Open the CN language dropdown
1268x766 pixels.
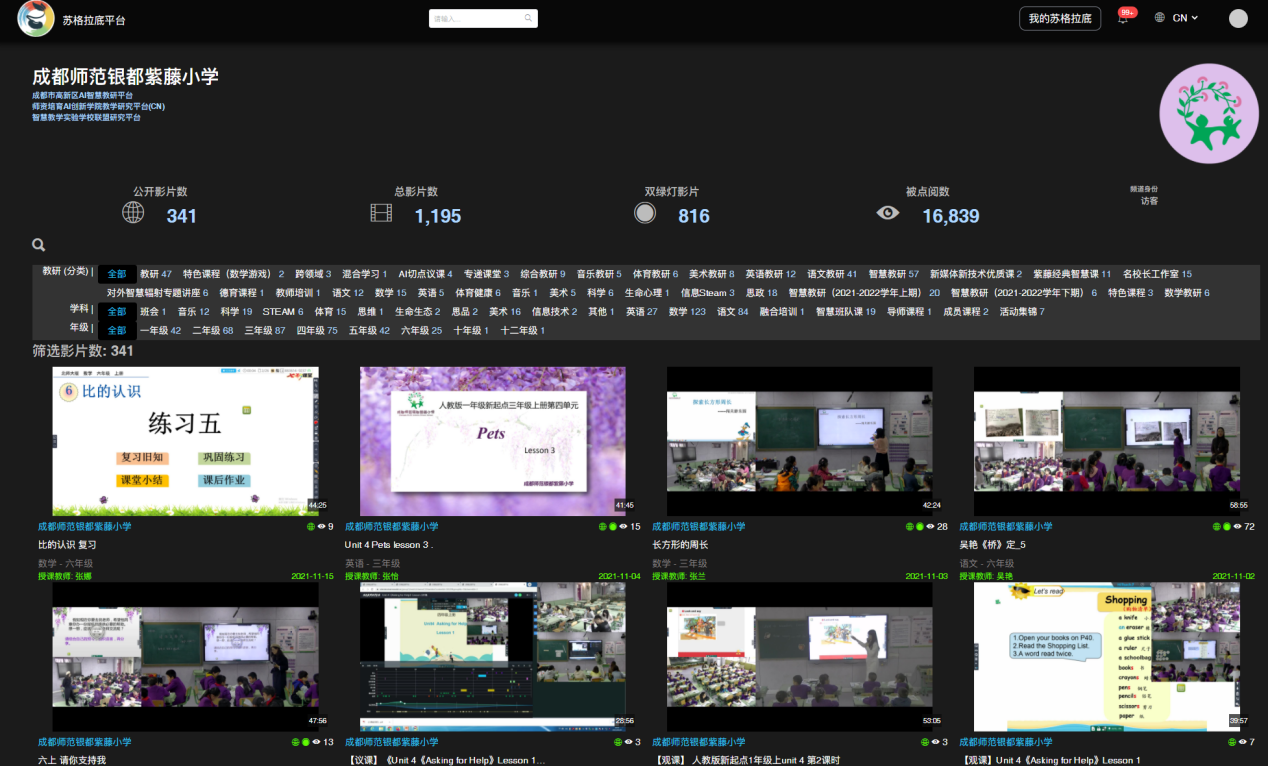coord(1177,18)
